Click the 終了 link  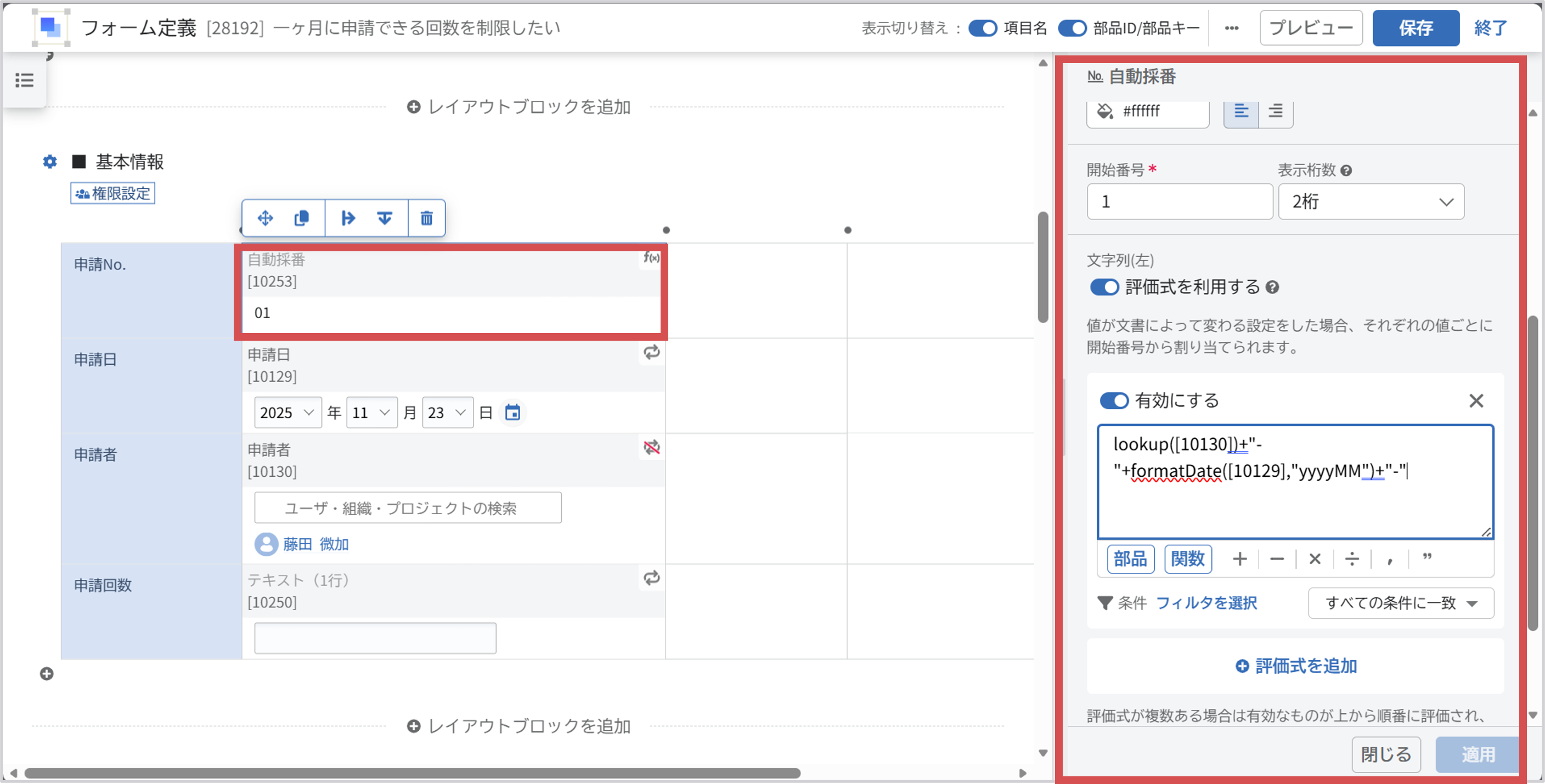point(1491,27)
